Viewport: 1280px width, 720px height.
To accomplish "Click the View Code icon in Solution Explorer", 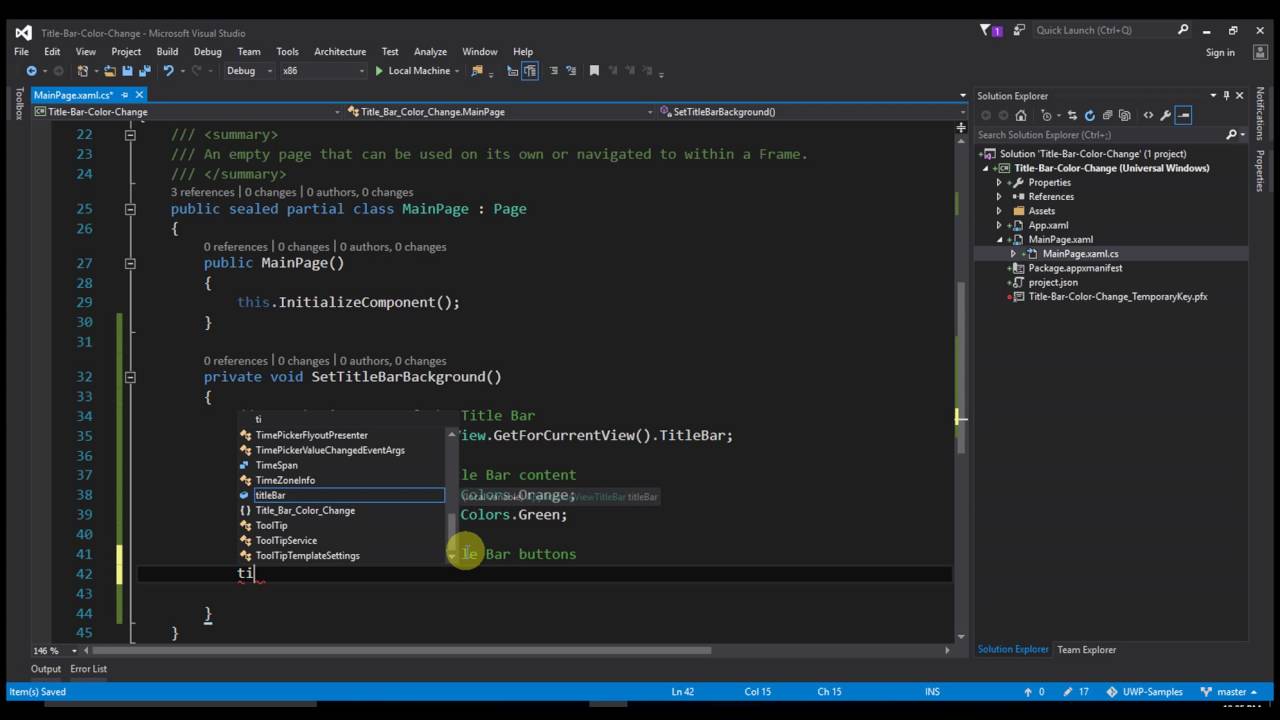I will (1148, 115).
